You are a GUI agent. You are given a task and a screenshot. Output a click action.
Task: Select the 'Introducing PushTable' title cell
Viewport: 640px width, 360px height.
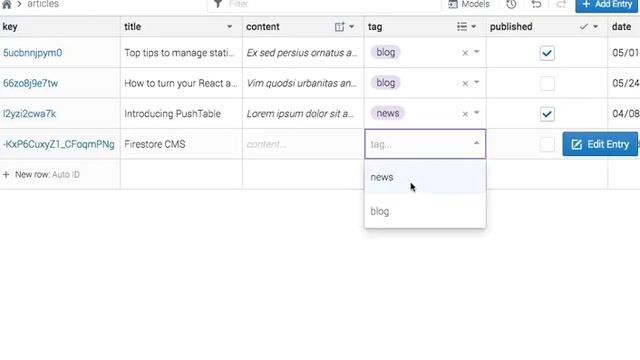pos(181,114)
